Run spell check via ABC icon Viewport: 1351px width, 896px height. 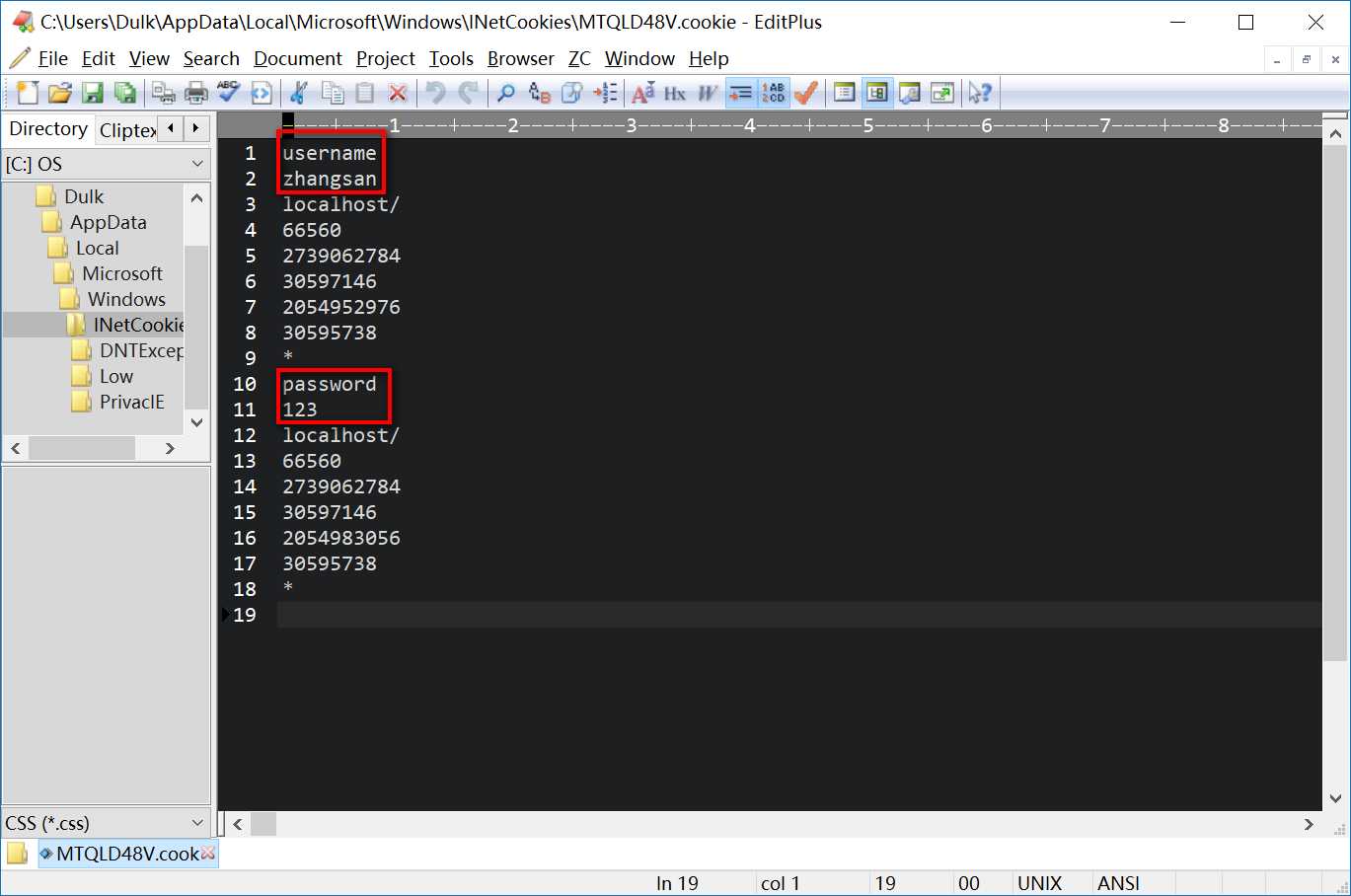click(x=229, y=93)
